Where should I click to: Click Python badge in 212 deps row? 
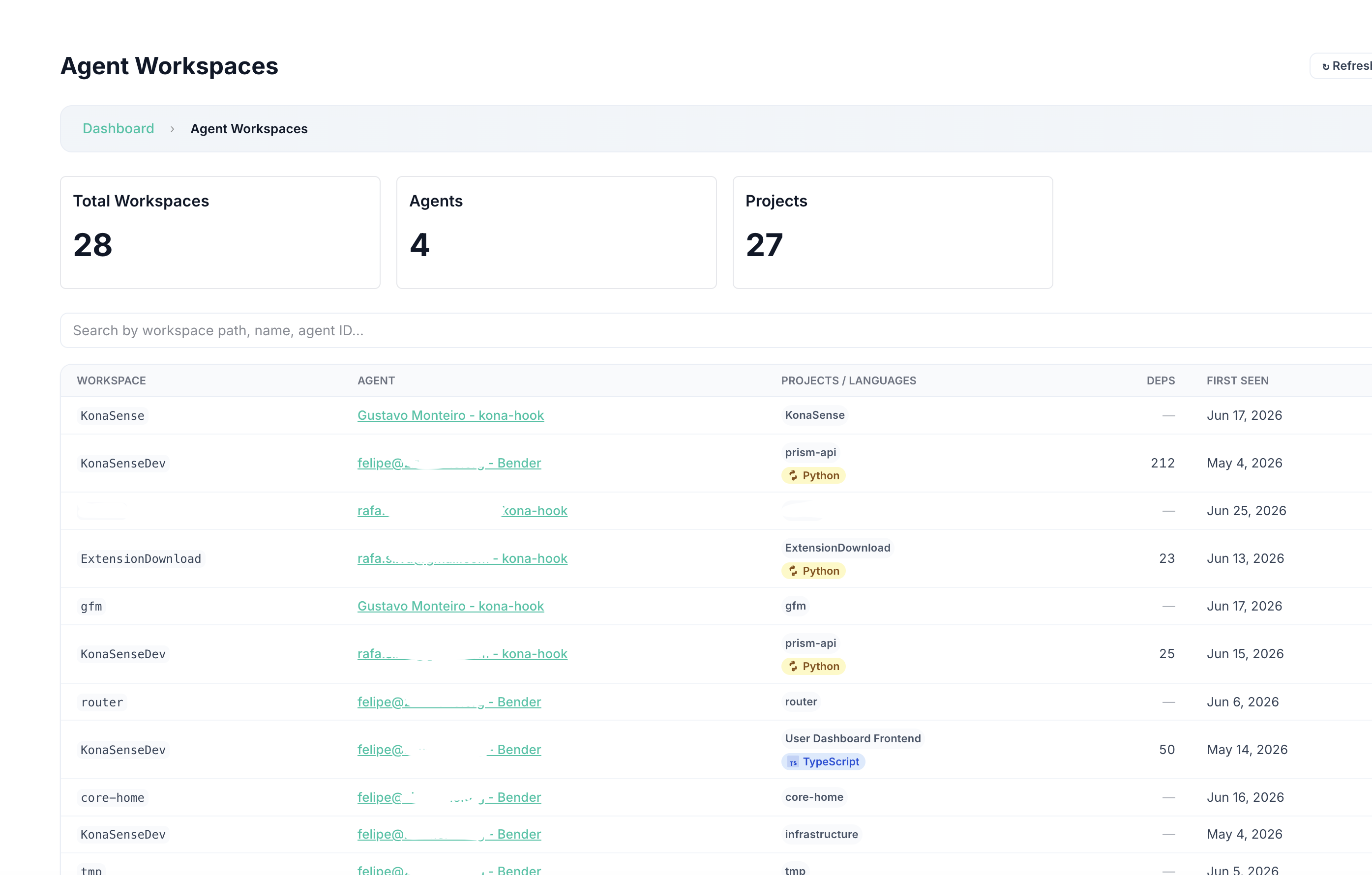814,476
